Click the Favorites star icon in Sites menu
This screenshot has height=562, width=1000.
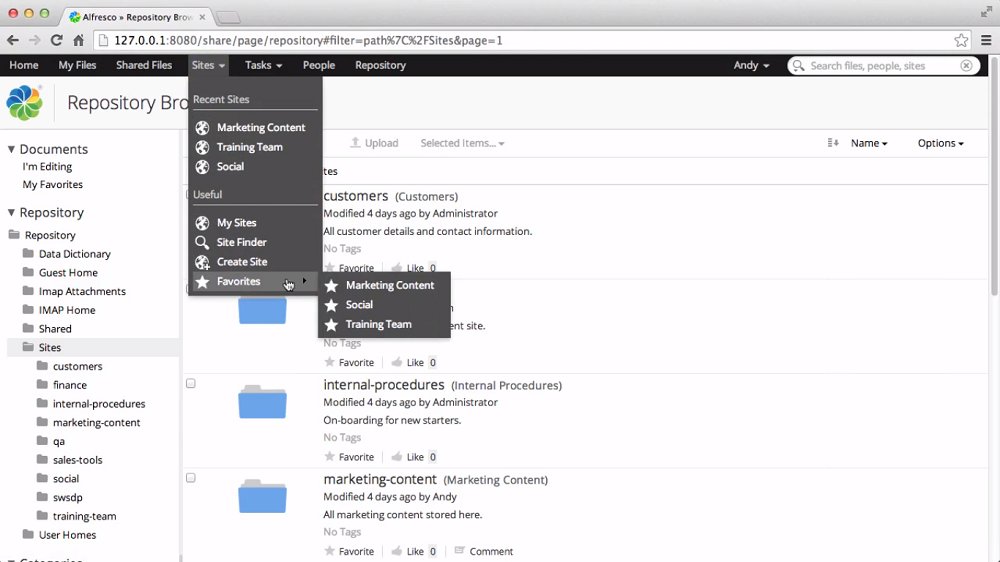click(x=202, y=281)
